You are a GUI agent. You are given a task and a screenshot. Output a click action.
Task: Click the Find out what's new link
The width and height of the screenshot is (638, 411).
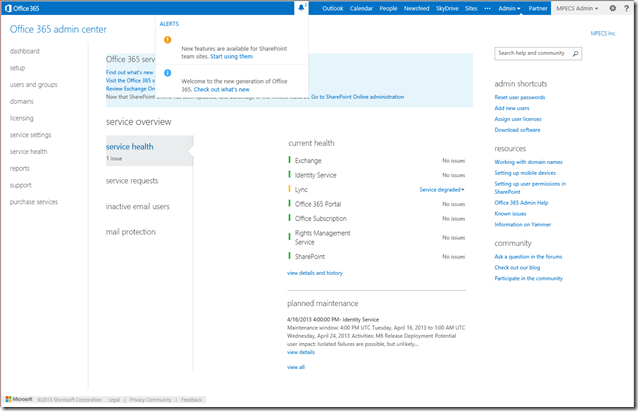coord(130,72)
